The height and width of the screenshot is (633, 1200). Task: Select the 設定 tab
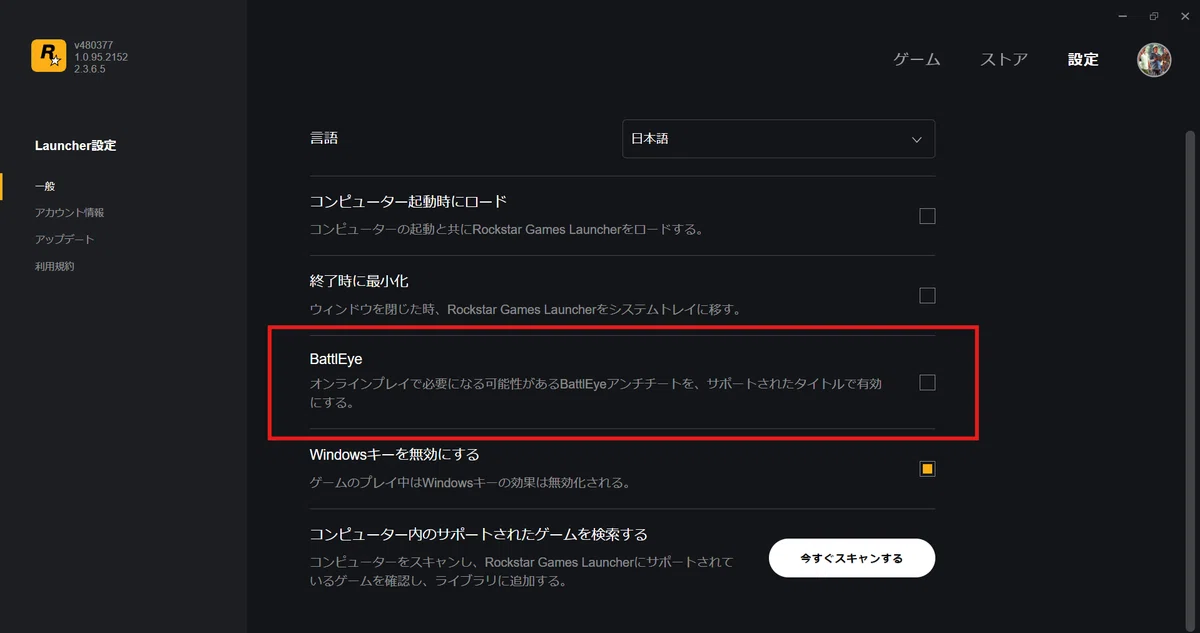[1083, 59]
